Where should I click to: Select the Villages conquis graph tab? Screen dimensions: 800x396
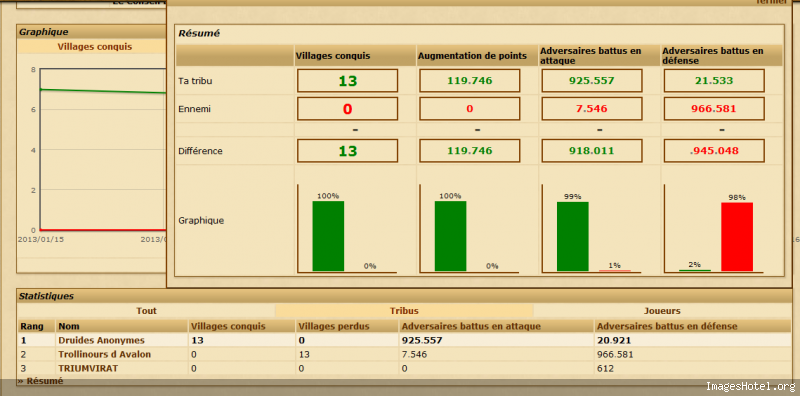tap(94, 47)
